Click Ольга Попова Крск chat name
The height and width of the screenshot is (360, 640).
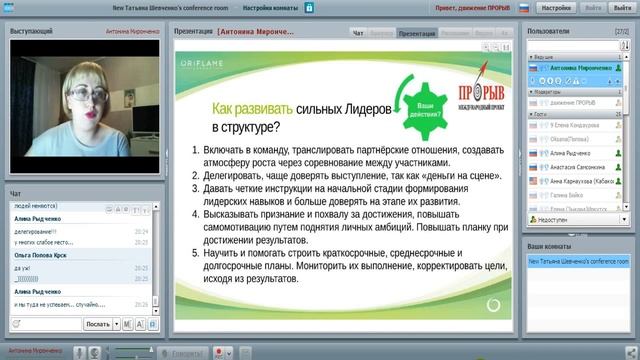40,256
